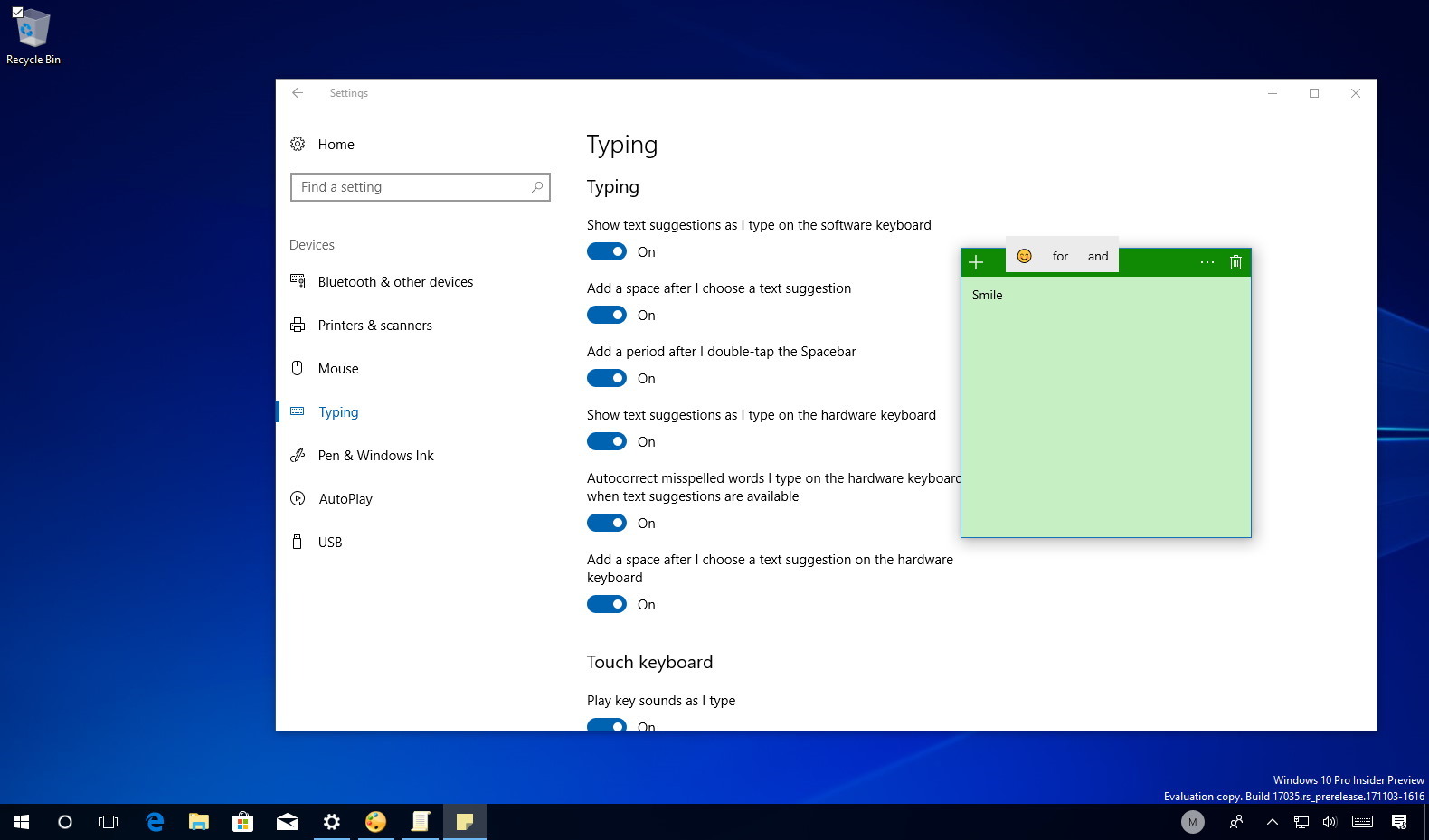
Task: Select Mouse in Devices sidebar
Action: coord(324,369)
